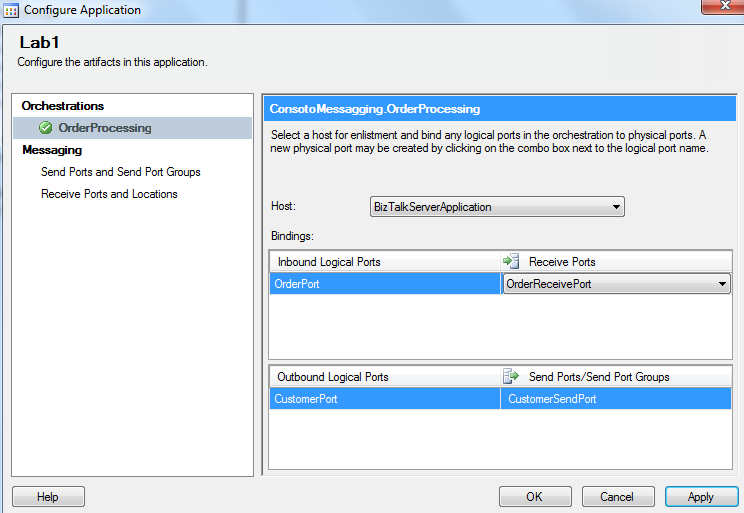Close the Configure Application dialog
The width and height of the screenshot is (744, 513).
[x=719, y=7]
